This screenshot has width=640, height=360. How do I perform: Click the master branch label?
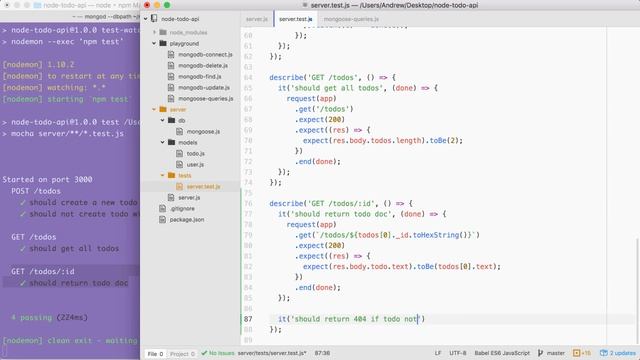coord(556,353)
